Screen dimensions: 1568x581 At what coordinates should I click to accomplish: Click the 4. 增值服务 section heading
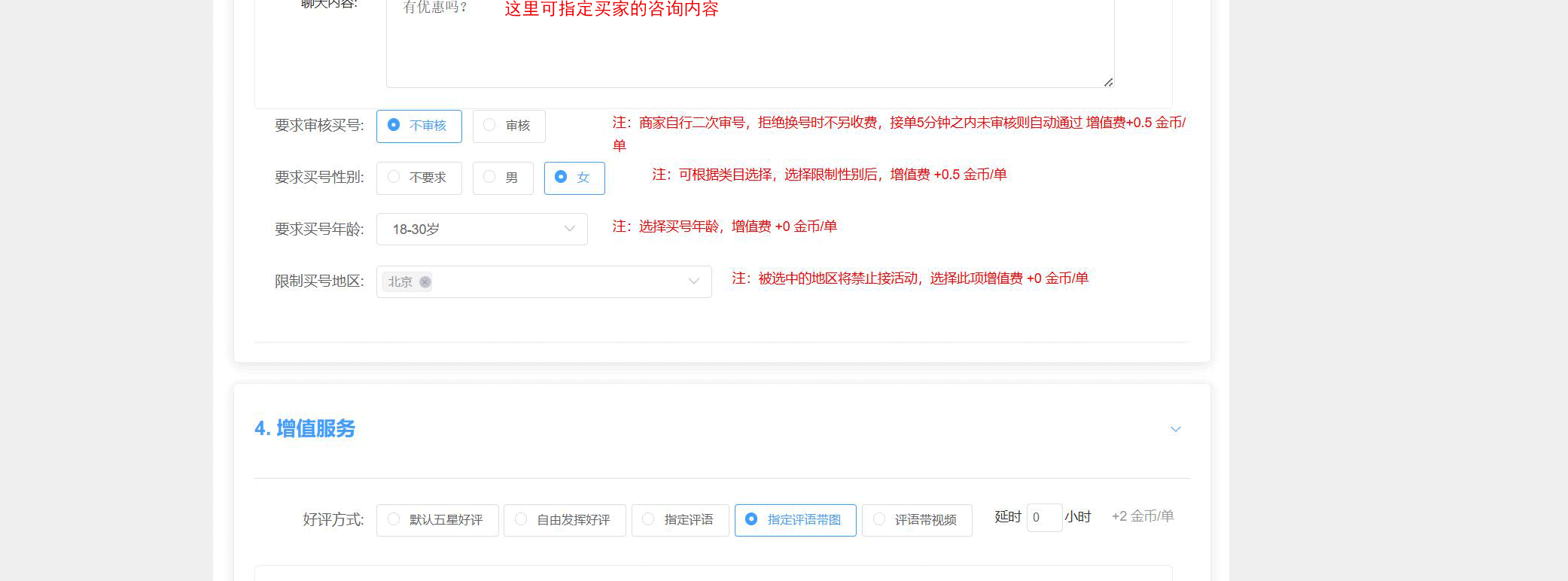pyautogui.click(x=305, y=428)
